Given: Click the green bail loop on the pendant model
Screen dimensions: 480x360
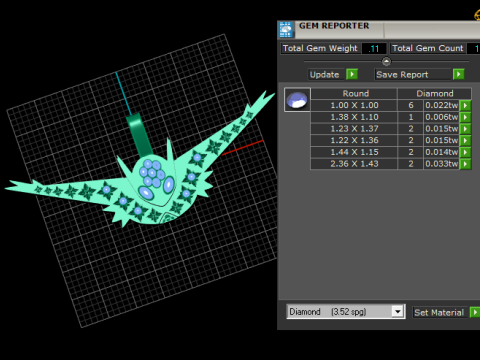Looking at the screenshot, I should 139,134.
